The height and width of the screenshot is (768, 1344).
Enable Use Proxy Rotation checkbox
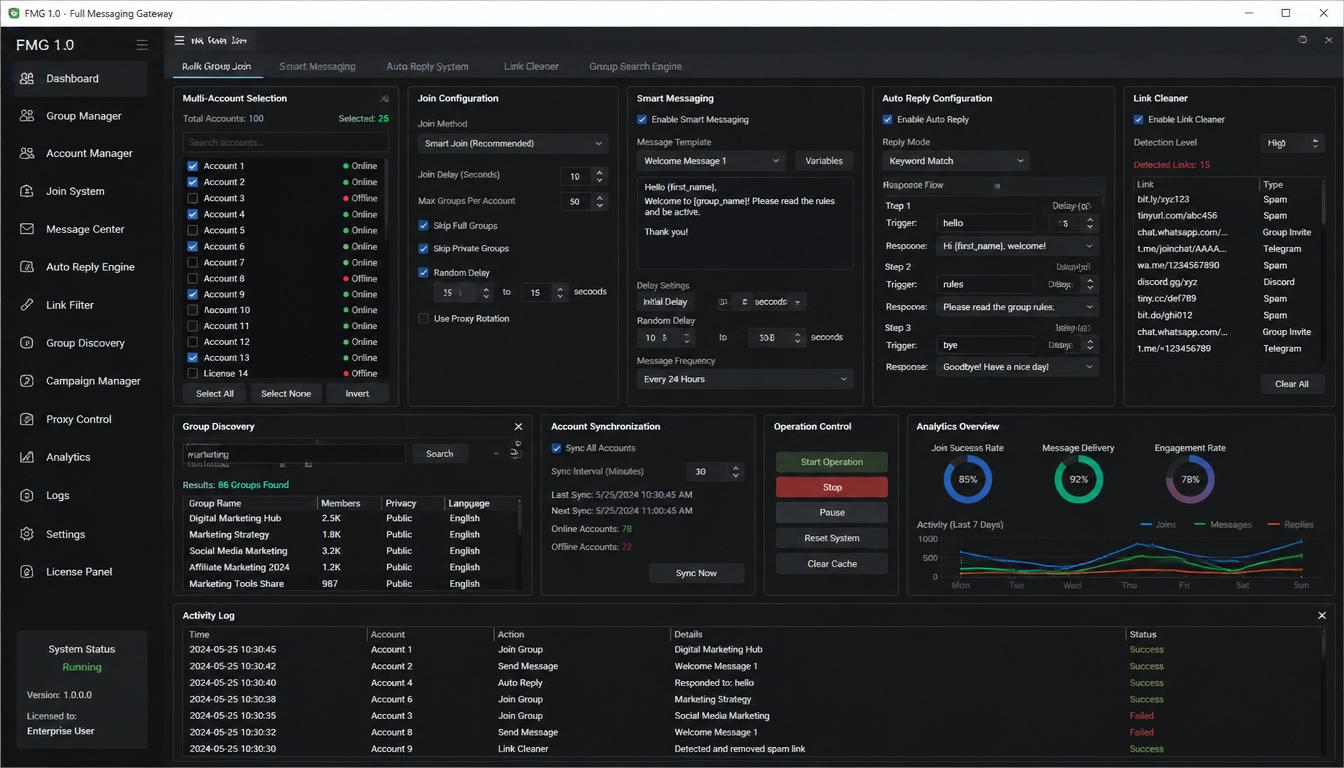tap(423, 319)
